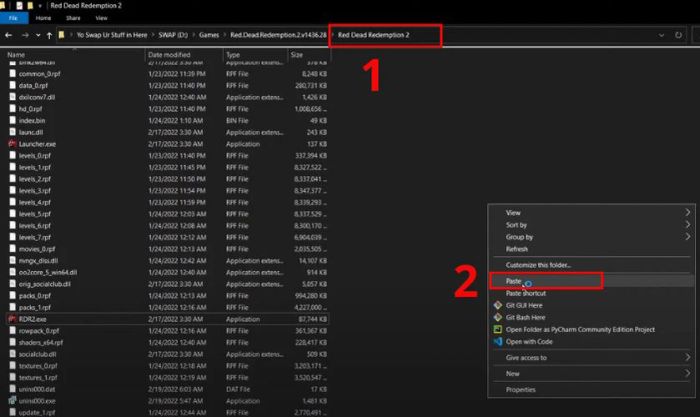The height and width of the screenshot is (417, 700).
Task: Select the levels_0.rpf file icon
Action: click(x=12, y=155)
